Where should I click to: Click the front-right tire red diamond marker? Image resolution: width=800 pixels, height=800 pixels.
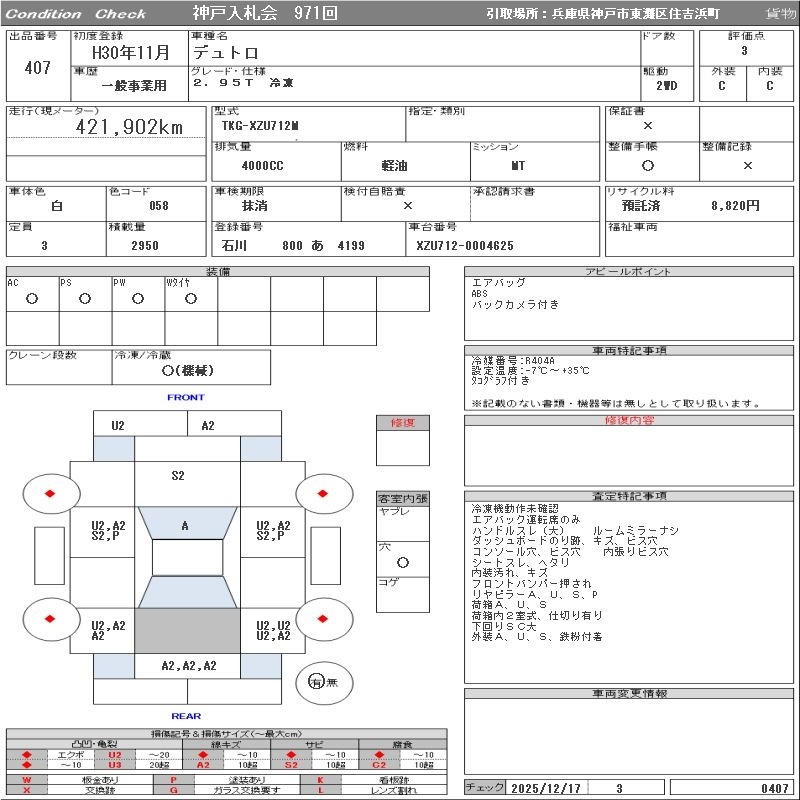323,493
